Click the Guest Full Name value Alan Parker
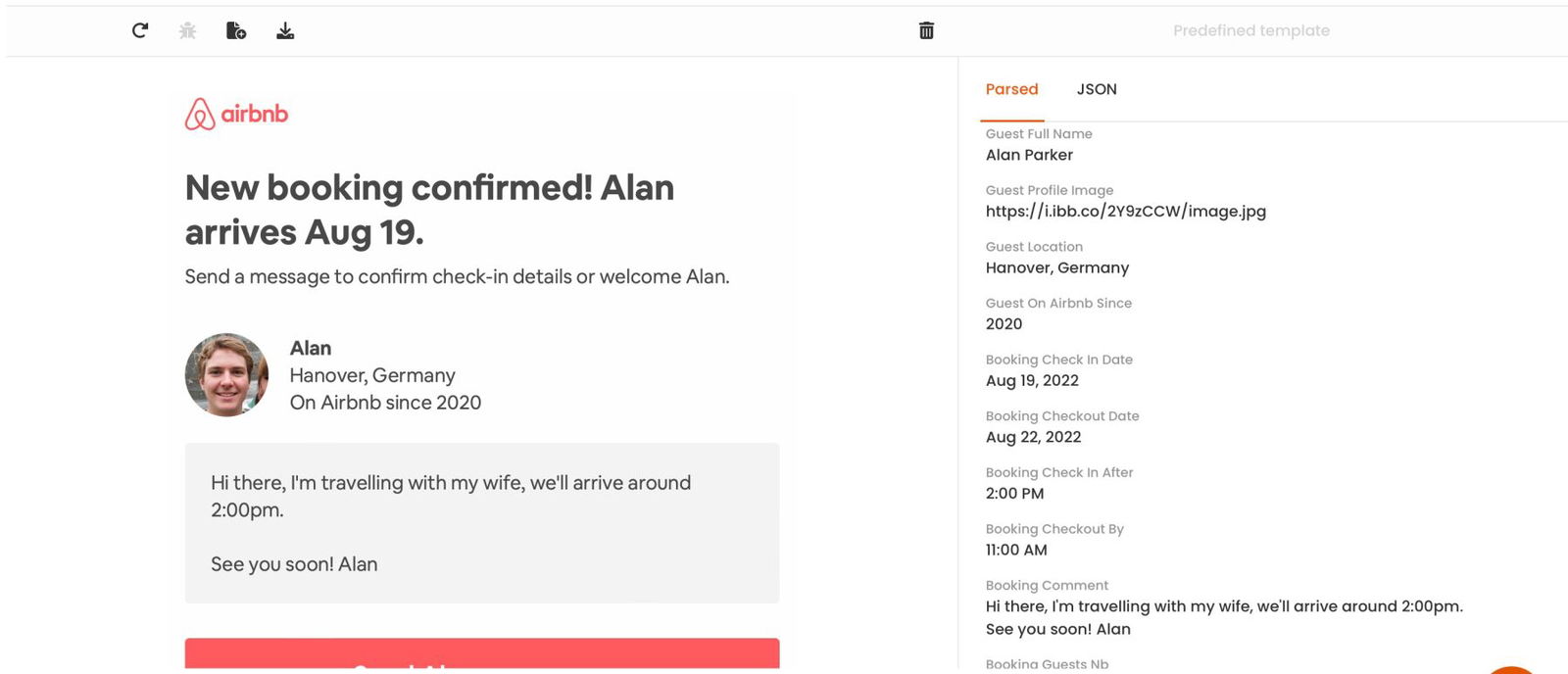 tap(1029, 155)
